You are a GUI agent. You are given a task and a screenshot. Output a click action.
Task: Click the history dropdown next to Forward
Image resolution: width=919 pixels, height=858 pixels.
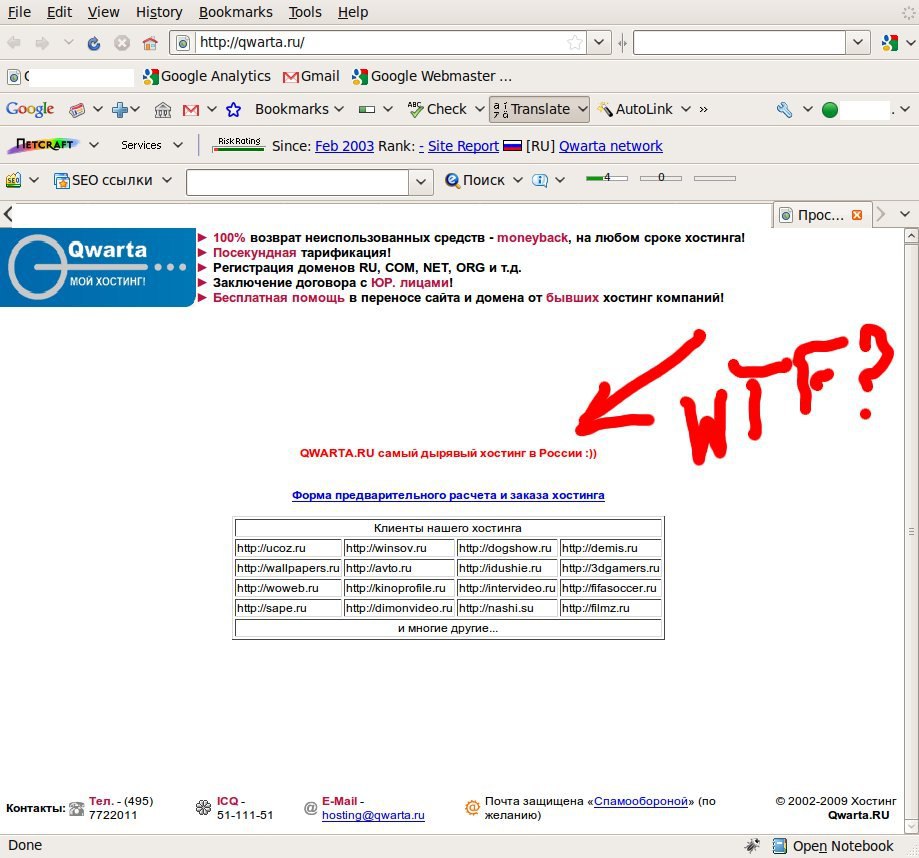pos(69,42)
